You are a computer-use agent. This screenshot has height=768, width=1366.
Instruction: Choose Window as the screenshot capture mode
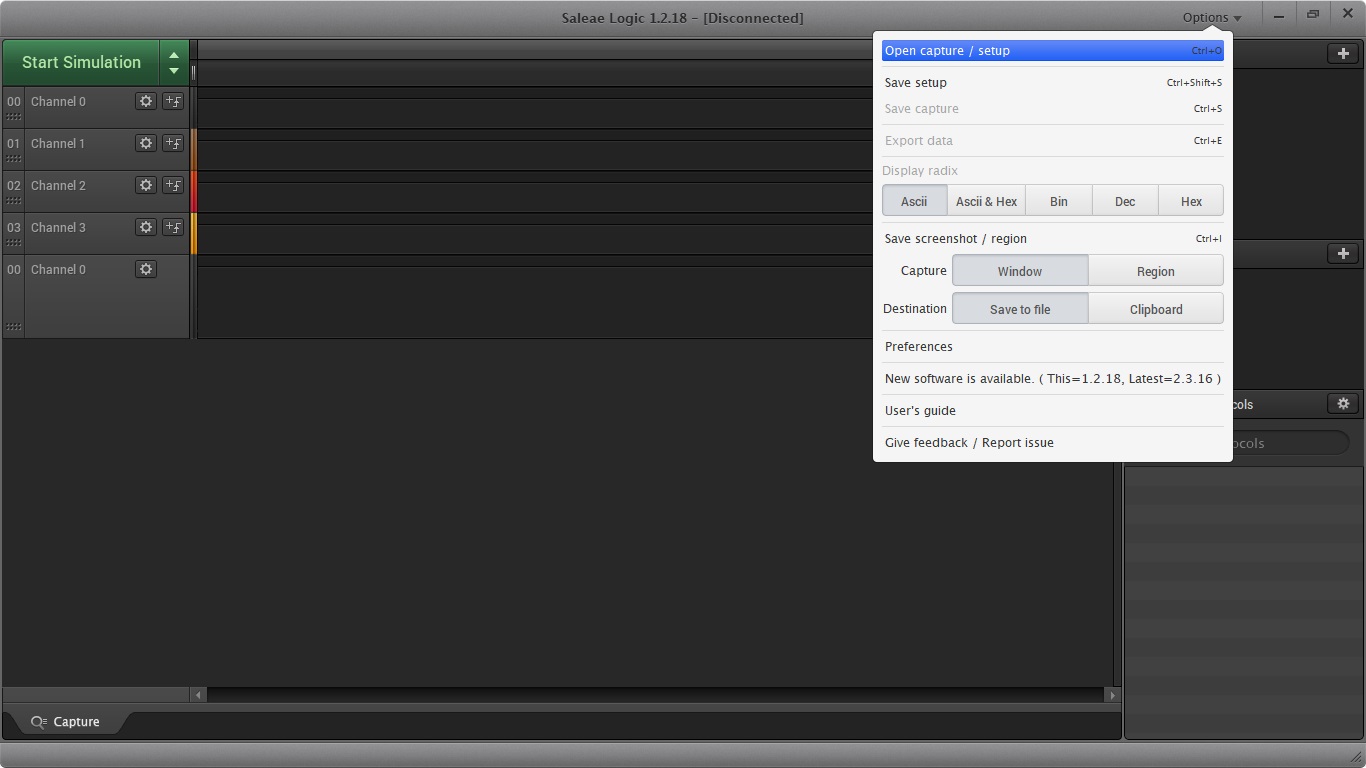point(1020,271)
